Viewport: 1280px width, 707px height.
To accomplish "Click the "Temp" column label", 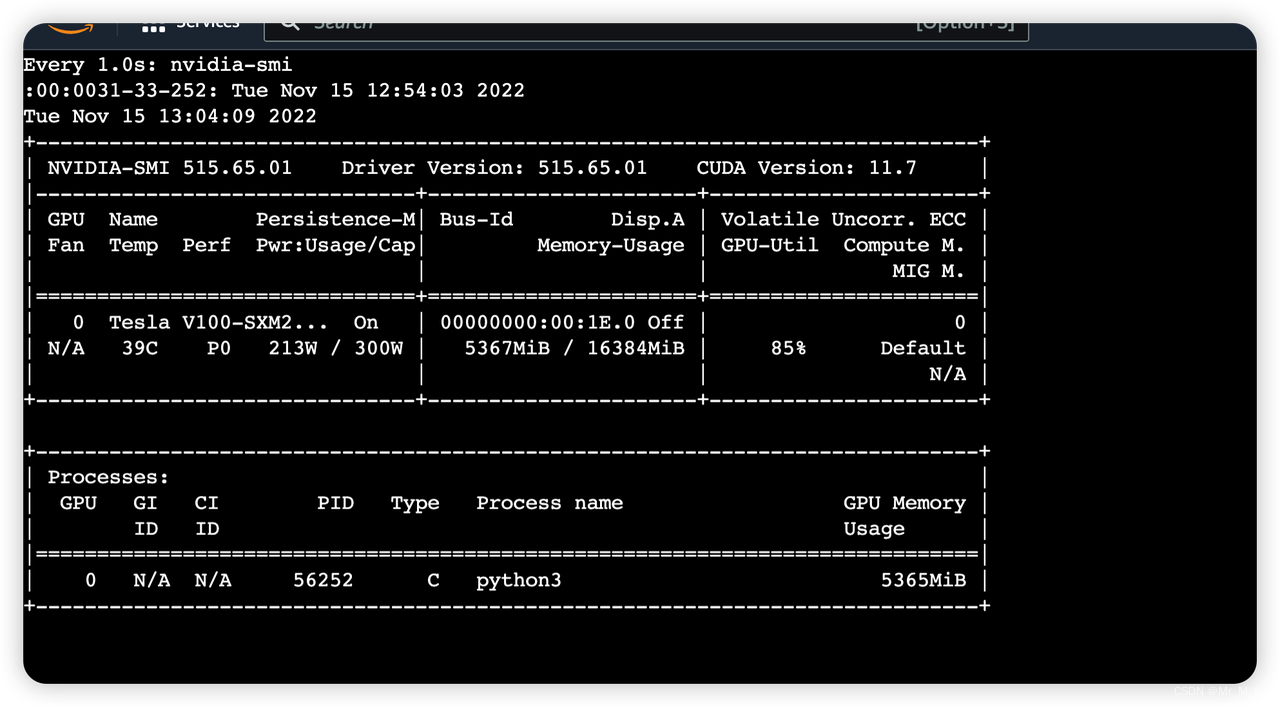I will point(133,245).
